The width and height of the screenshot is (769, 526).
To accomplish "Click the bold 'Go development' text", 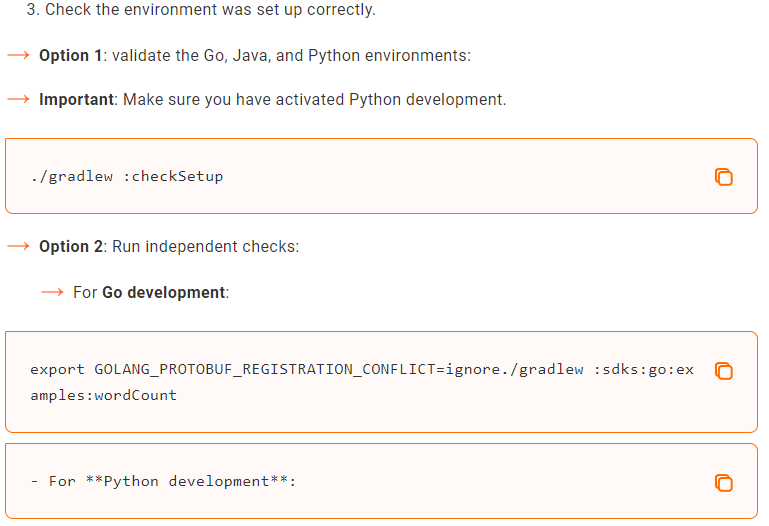I will [x=163, y=293].
